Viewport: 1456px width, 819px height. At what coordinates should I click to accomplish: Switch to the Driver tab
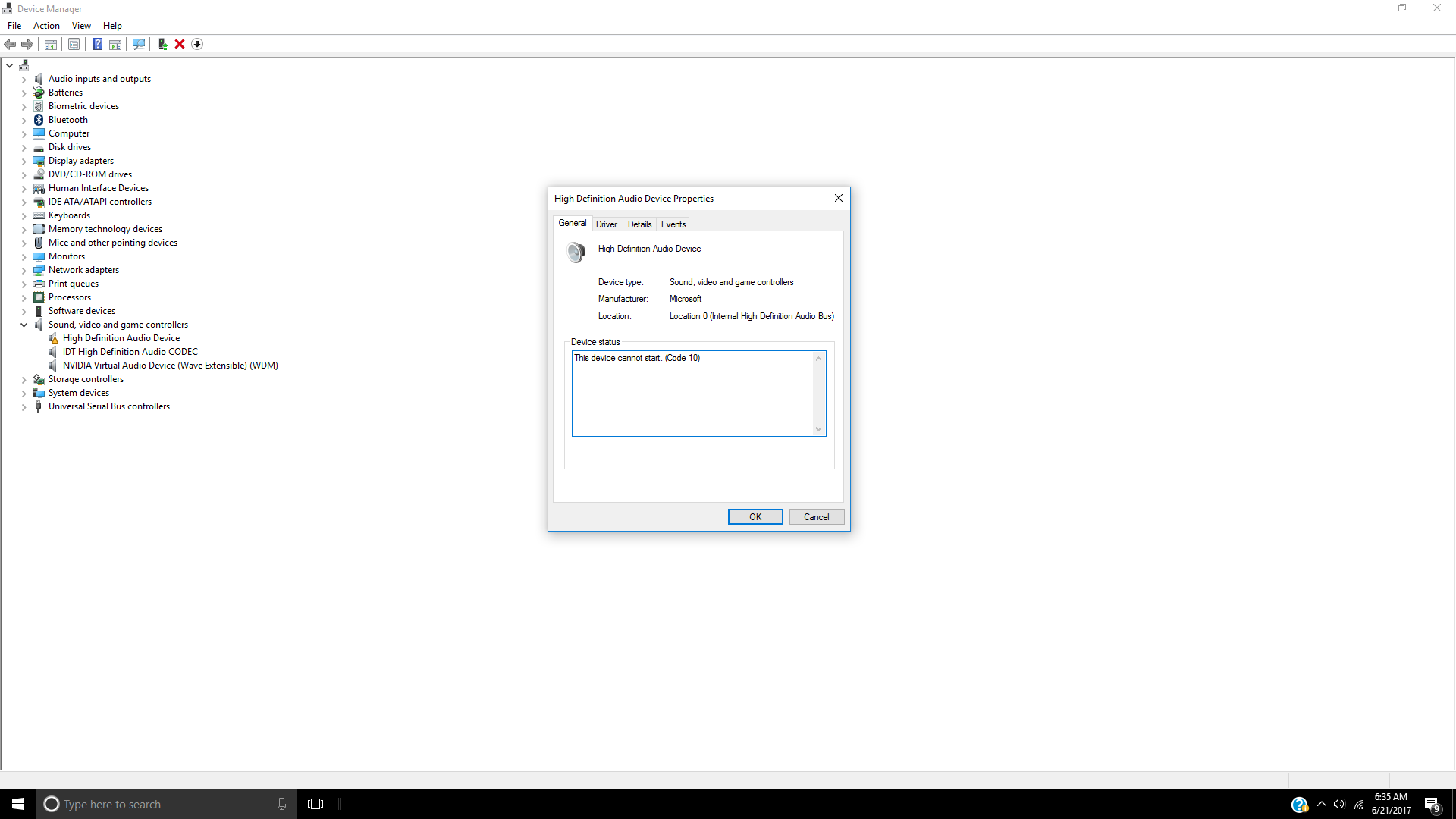606,224
